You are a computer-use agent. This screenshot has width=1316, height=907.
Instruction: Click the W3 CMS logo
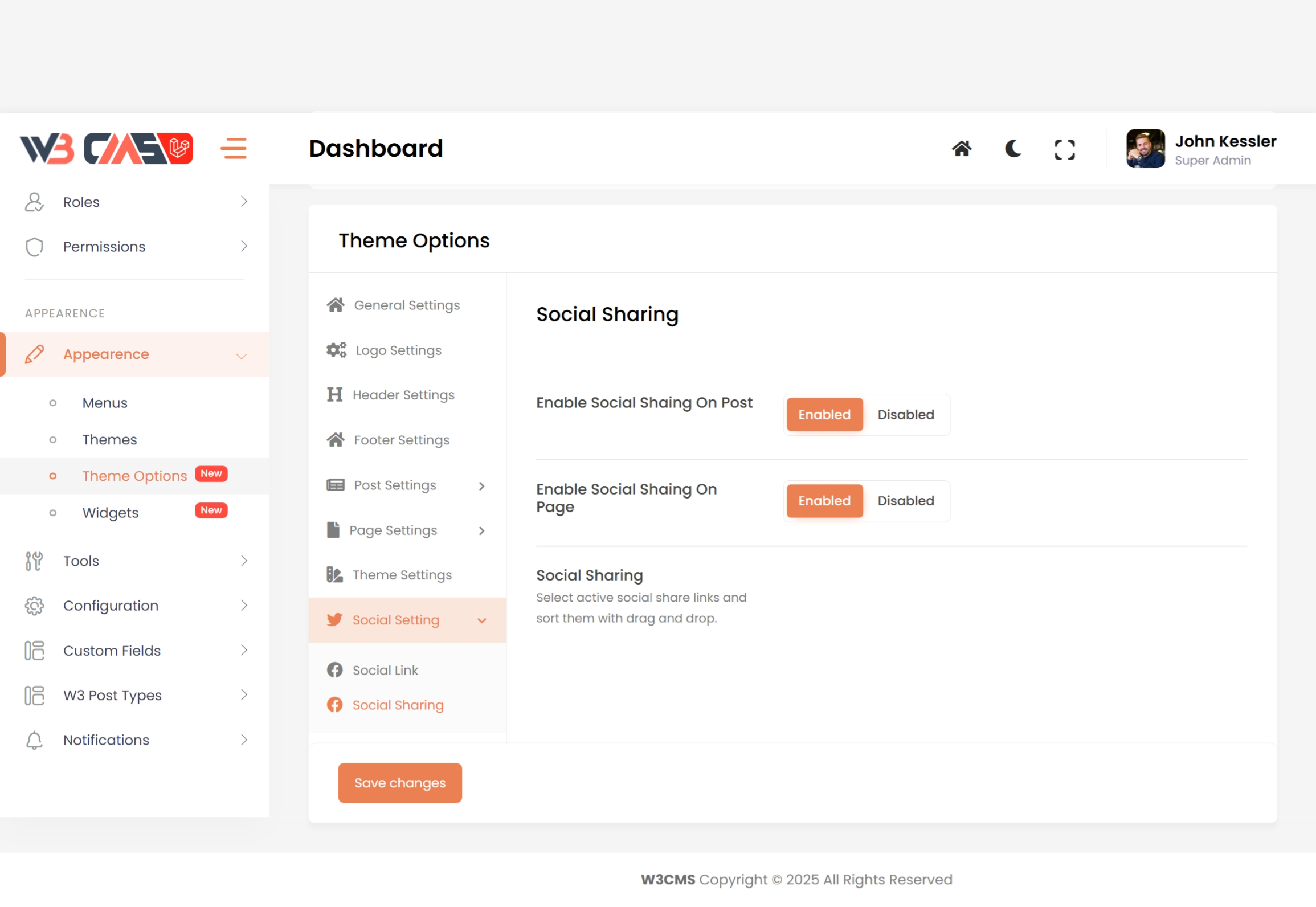coord(107,149)
